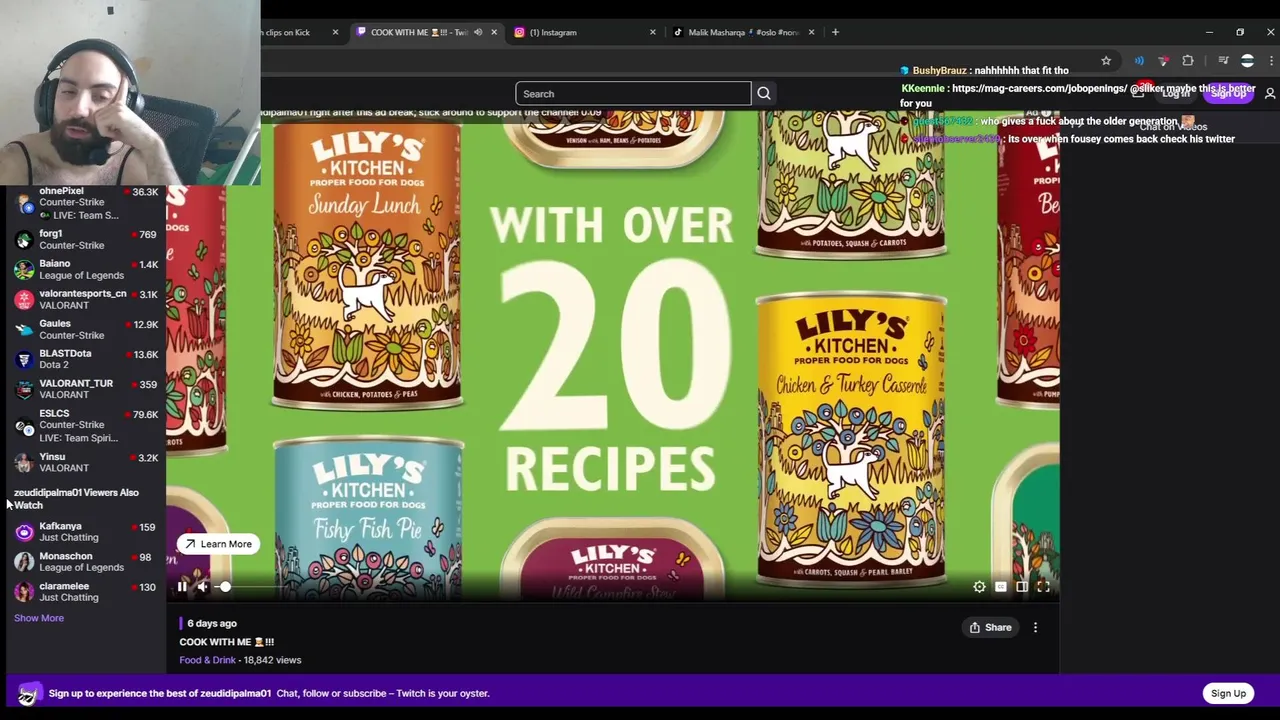The width and height of the screenshot is (1280, 720).
Task: Click the zeudidipalma01 Viewers Also Watch heading
Action: [x=76, y=499]
